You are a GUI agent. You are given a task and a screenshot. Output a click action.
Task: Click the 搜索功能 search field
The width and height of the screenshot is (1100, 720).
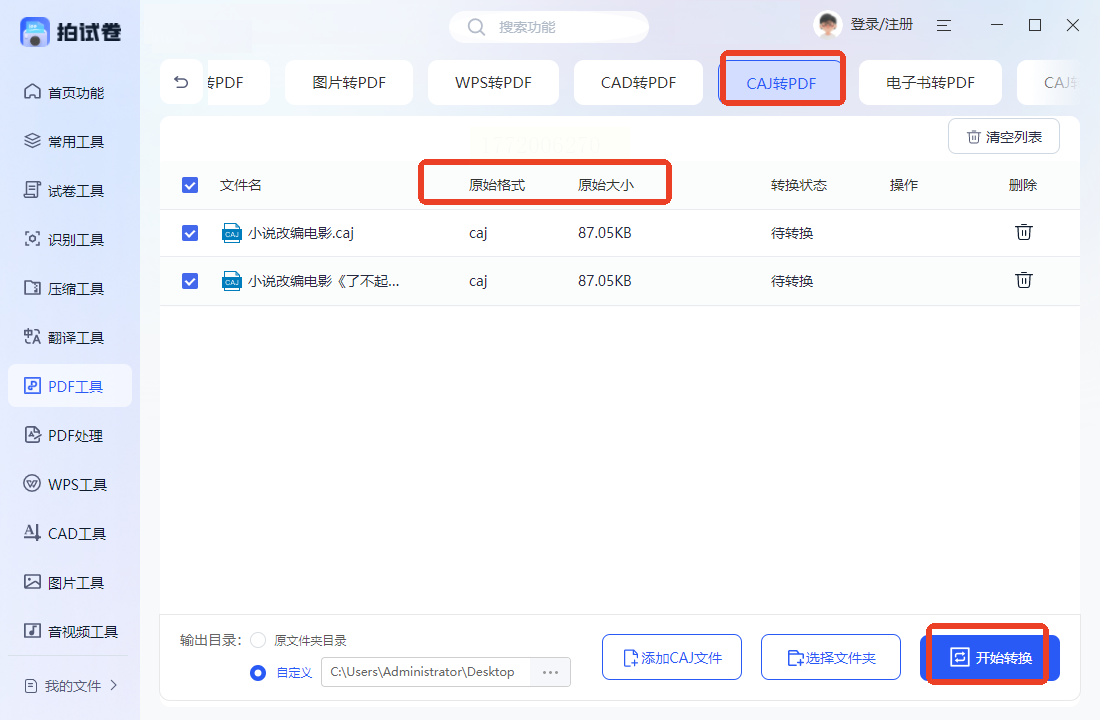point(548,27)
